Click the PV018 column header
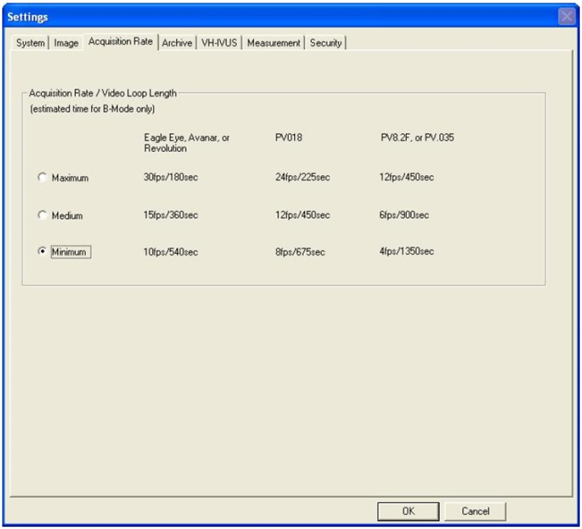Image resolution: width=582 pixels, height=529 pixels. click(x=288, y=137)
